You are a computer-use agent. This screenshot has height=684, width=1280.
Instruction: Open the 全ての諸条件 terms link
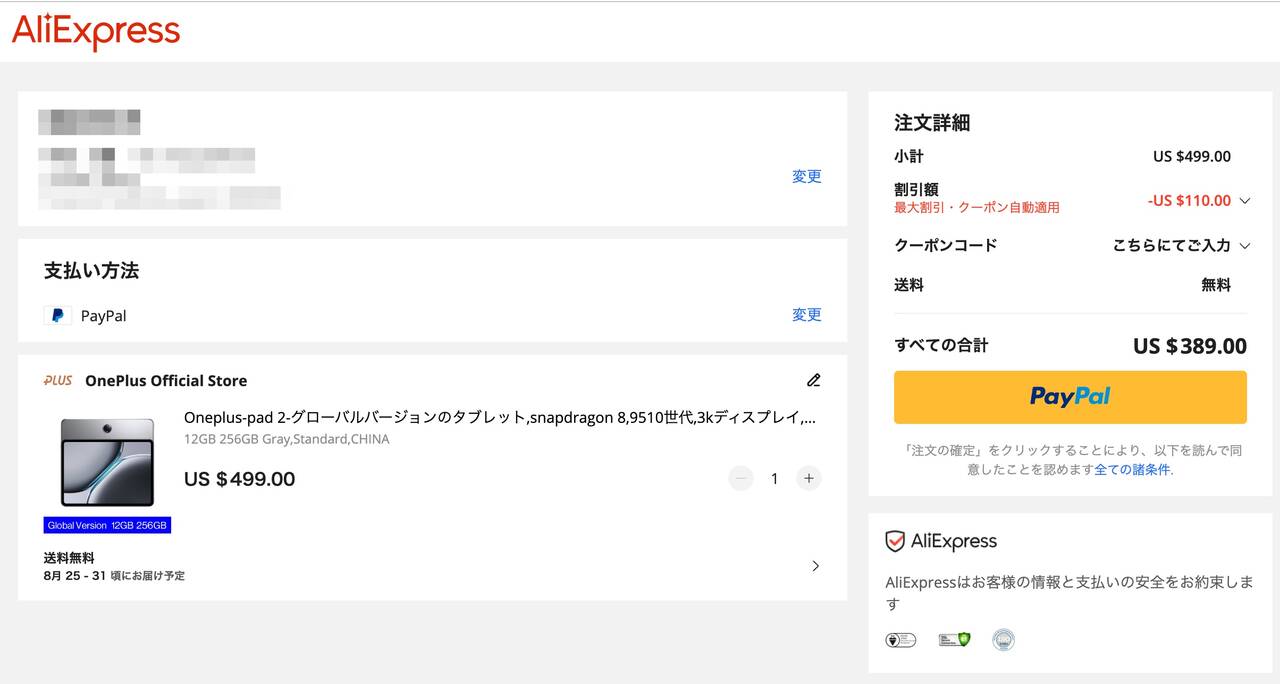1131,470
